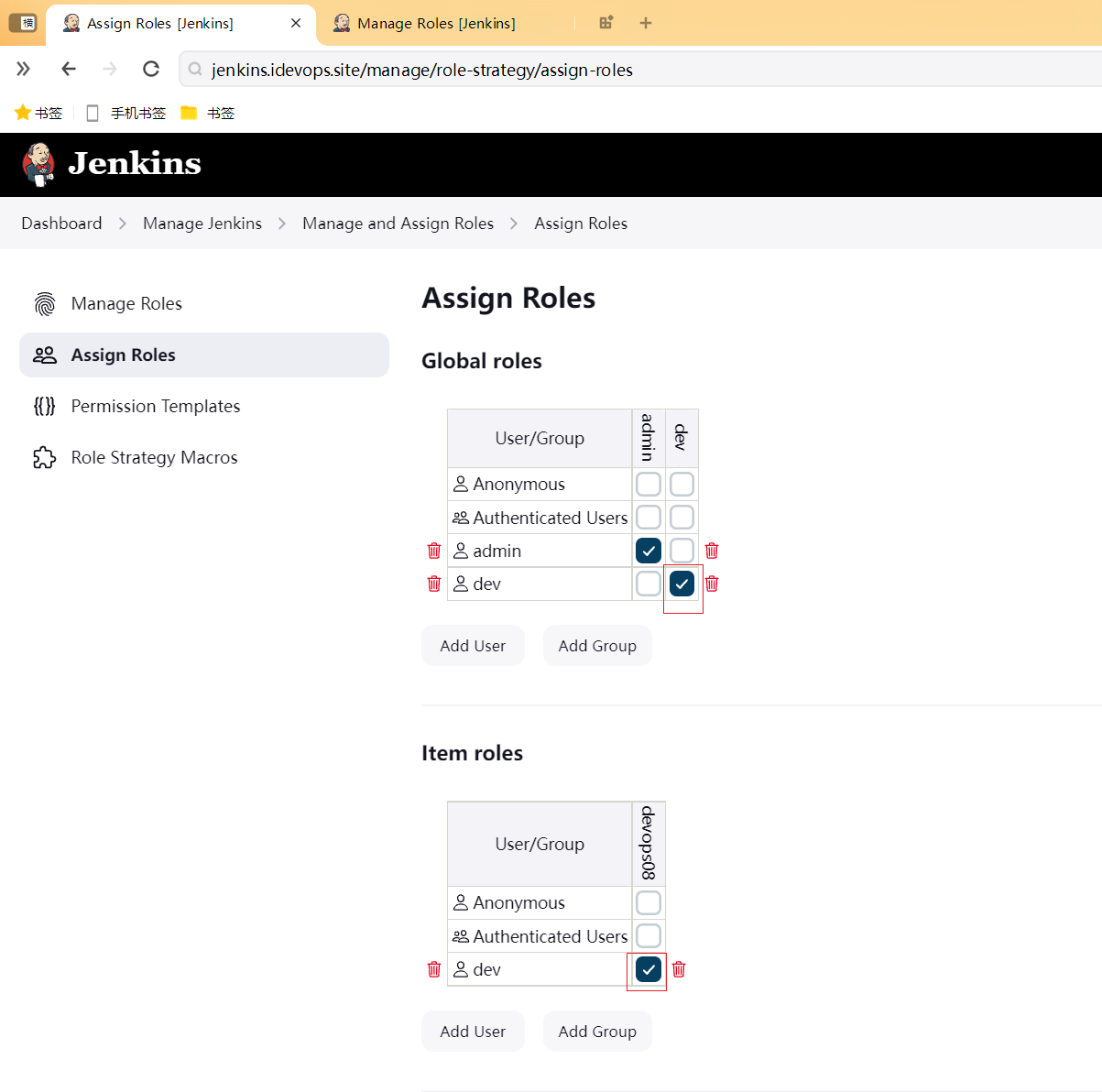Open the tab groups grid icon
The image size is (1102, 1092).
pyautogui.click(x=606, y=23)
